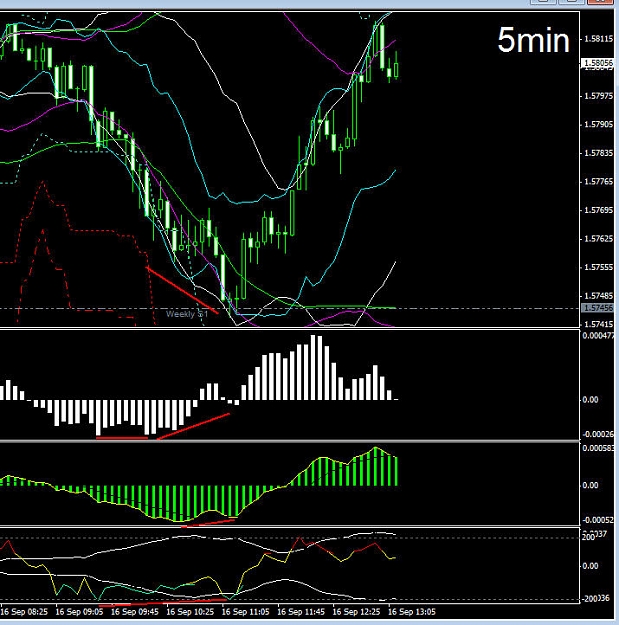Screen dimensions: 619x625
Task: Click time label 16 Sep 09:05
Action: point(79,611)
